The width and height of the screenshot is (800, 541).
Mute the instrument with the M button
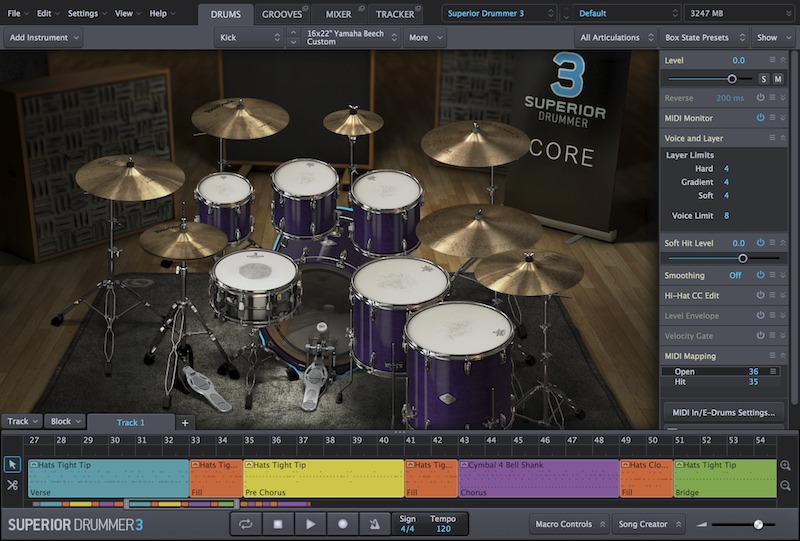tap(778, 79)
